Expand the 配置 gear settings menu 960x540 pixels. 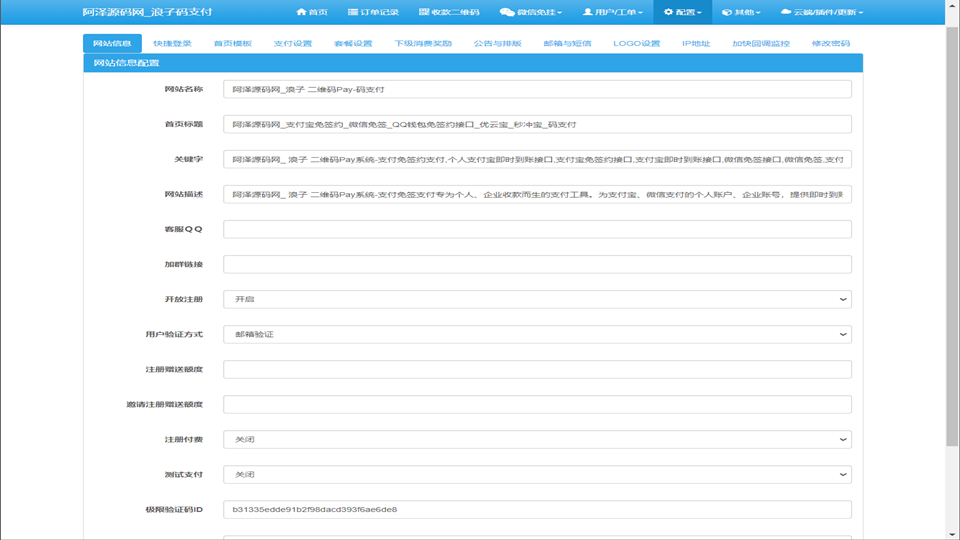click(x=683, y=12)
